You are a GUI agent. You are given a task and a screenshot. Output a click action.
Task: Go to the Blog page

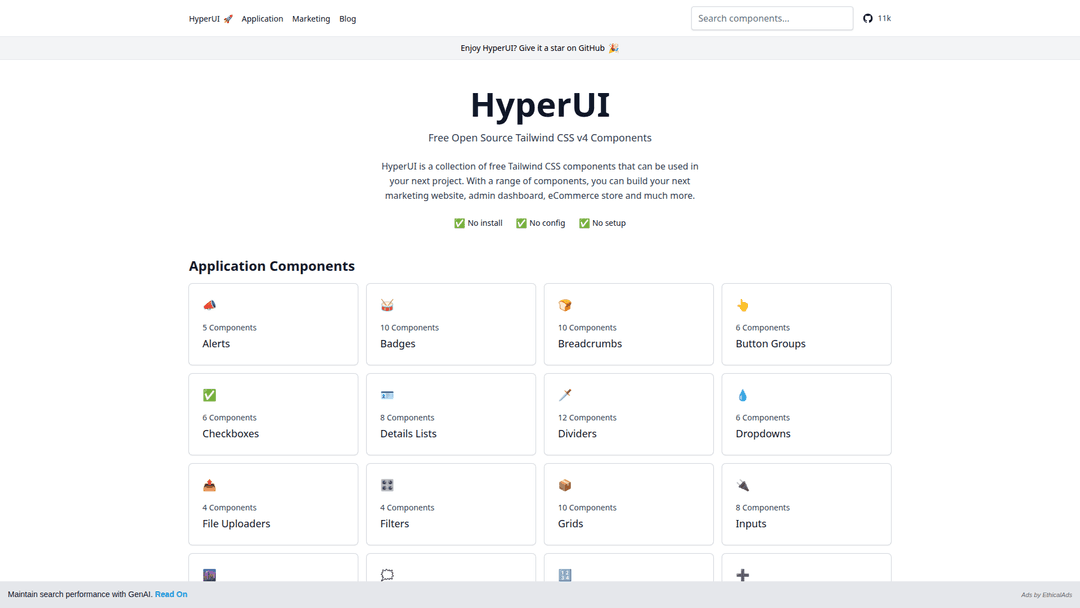pos(347,19)
